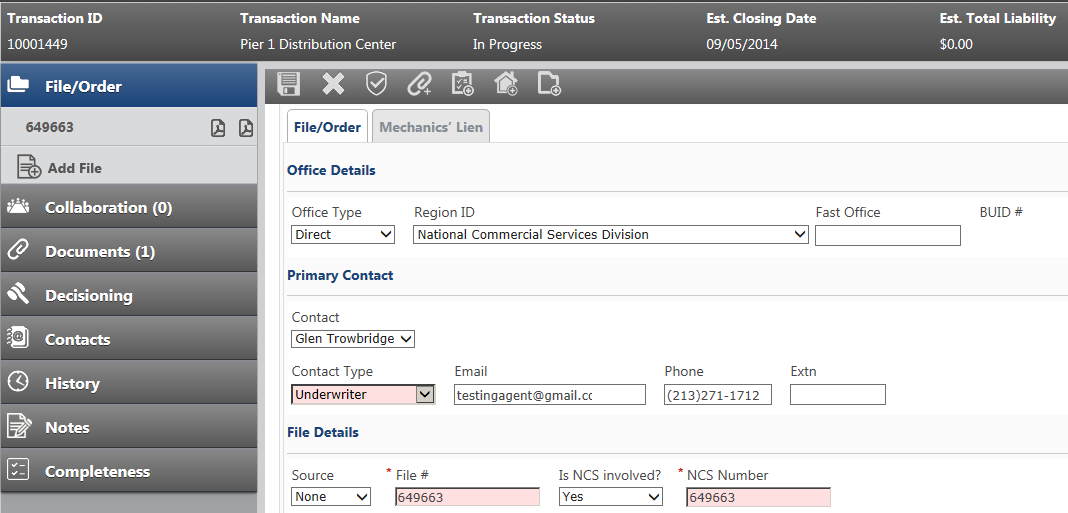Click the add new file document icon
1068x513 pixels.
549,84
